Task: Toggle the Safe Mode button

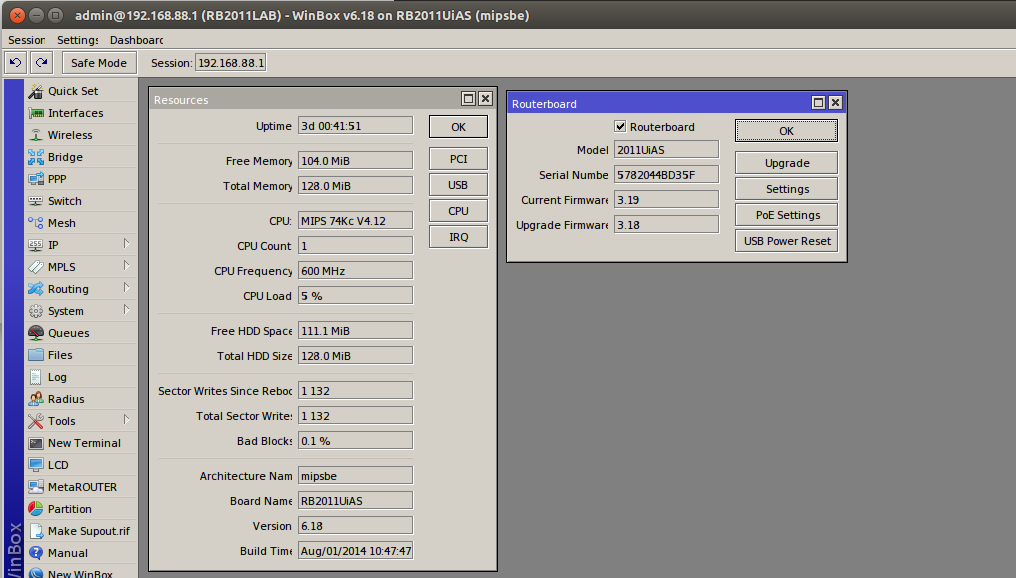Action: pyautogui.click(x=99, y=63)
